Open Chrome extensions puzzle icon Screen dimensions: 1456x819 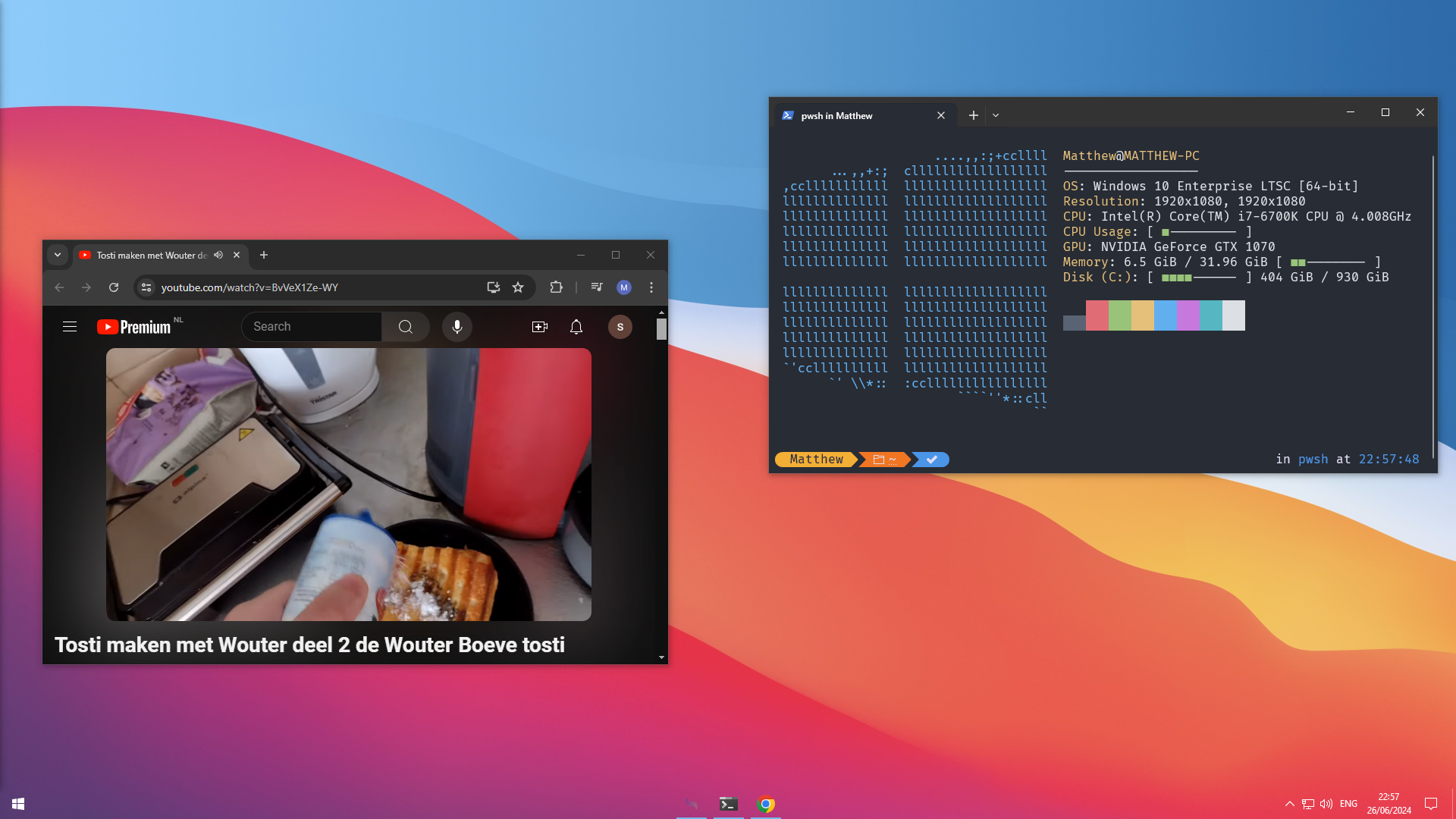pos(556,287)
